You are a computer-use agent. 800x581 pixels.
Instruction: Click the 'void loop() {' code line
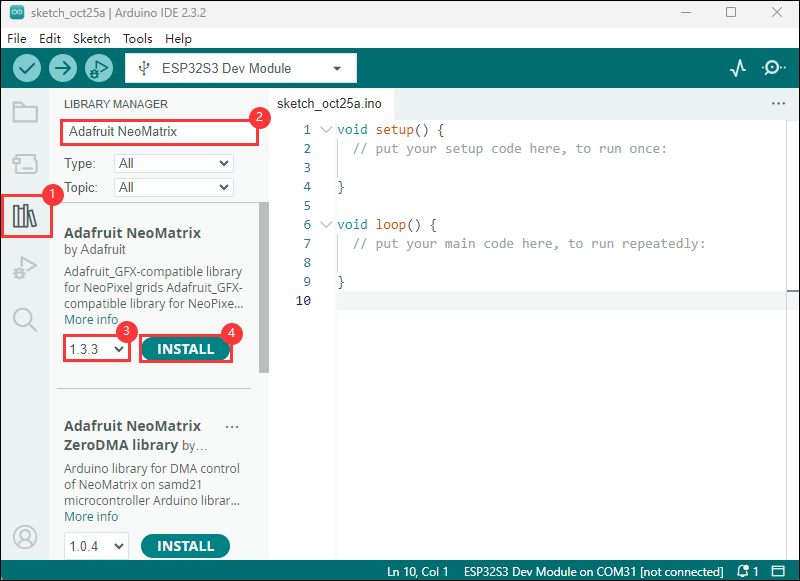point(387,224)
